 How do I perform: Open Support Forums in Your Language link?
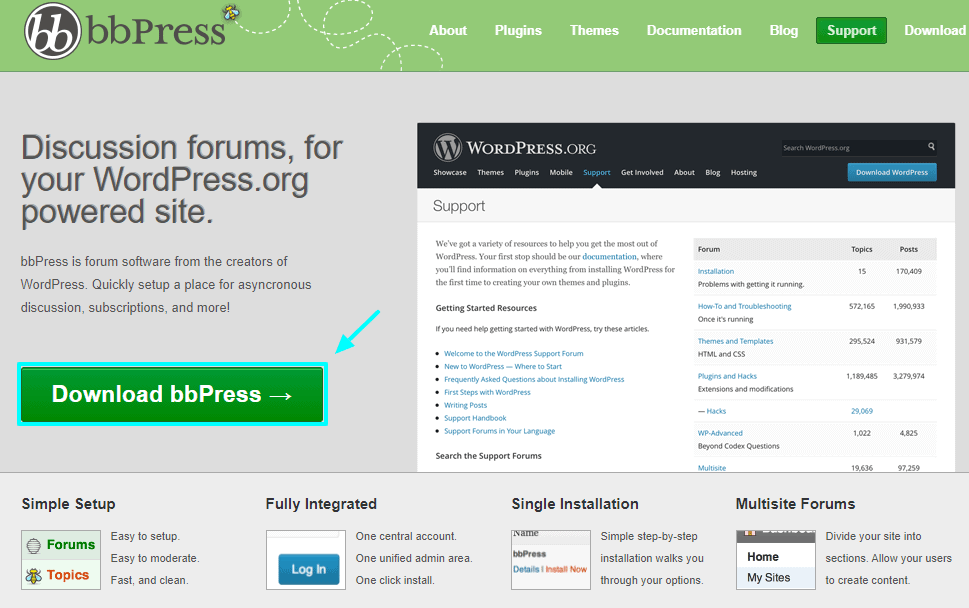[x=499, y=431]
